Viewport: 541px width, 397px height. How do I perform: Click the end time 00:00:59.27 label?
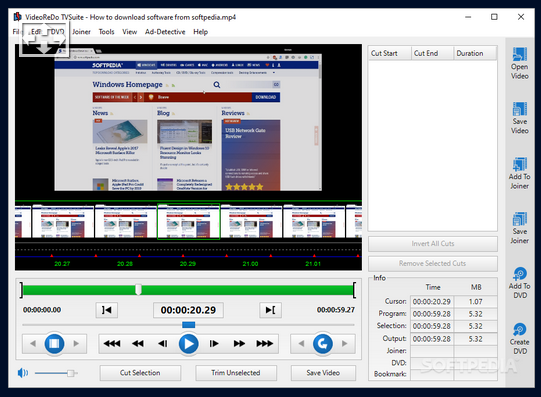(336, 310)
